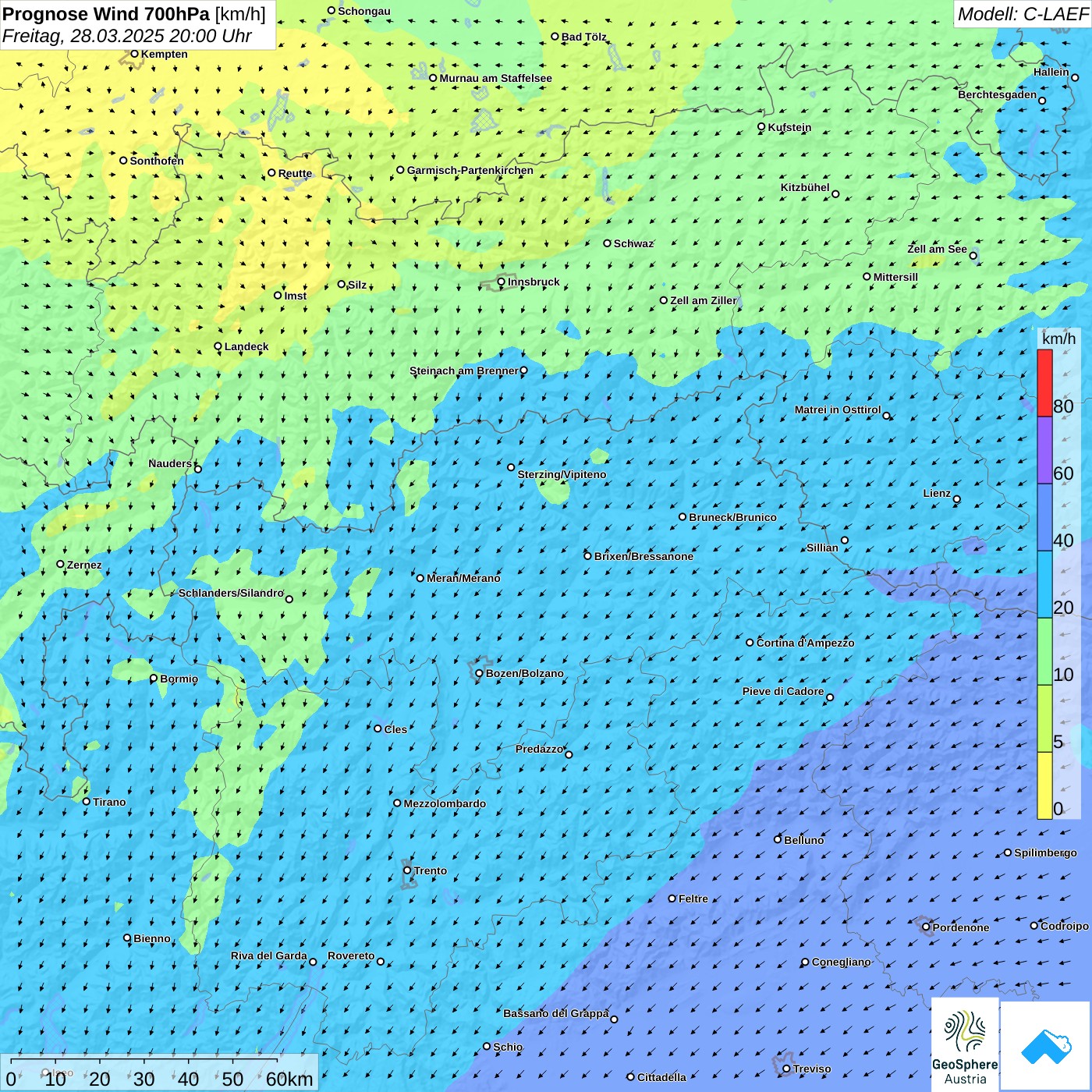1092x1092 pixels.
Task: Click the Mezzolombardo label
Action: click(x=445, y=803)
